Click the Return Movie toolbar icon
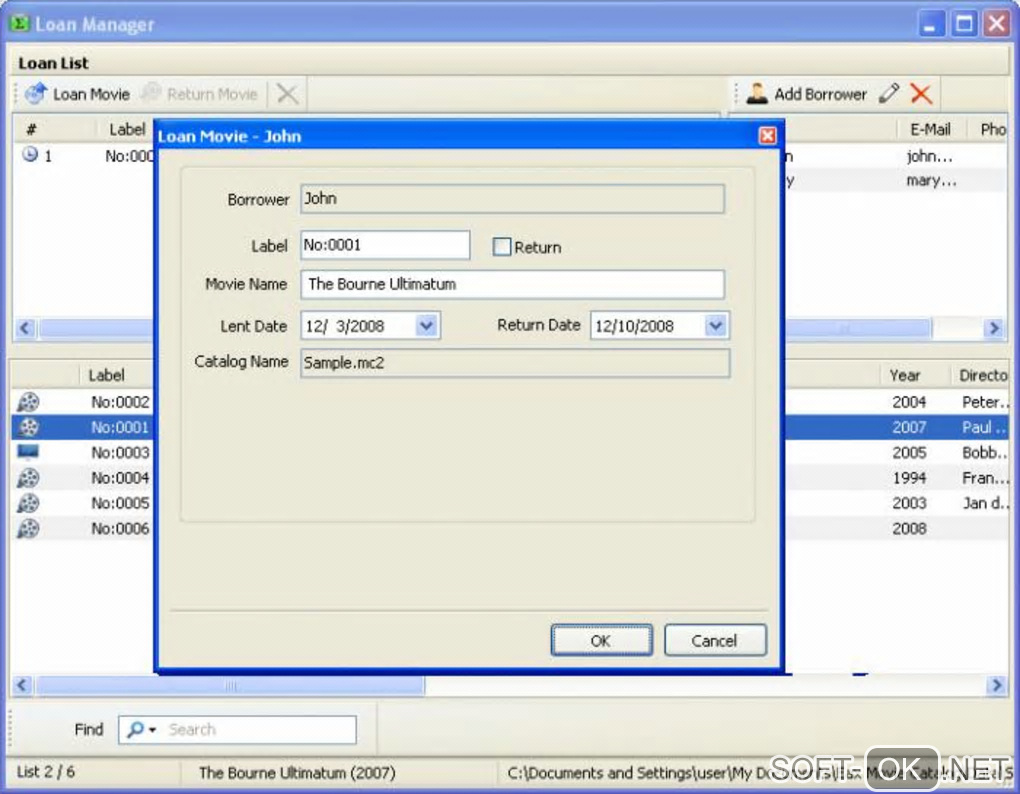 click(x=151, y=94)
